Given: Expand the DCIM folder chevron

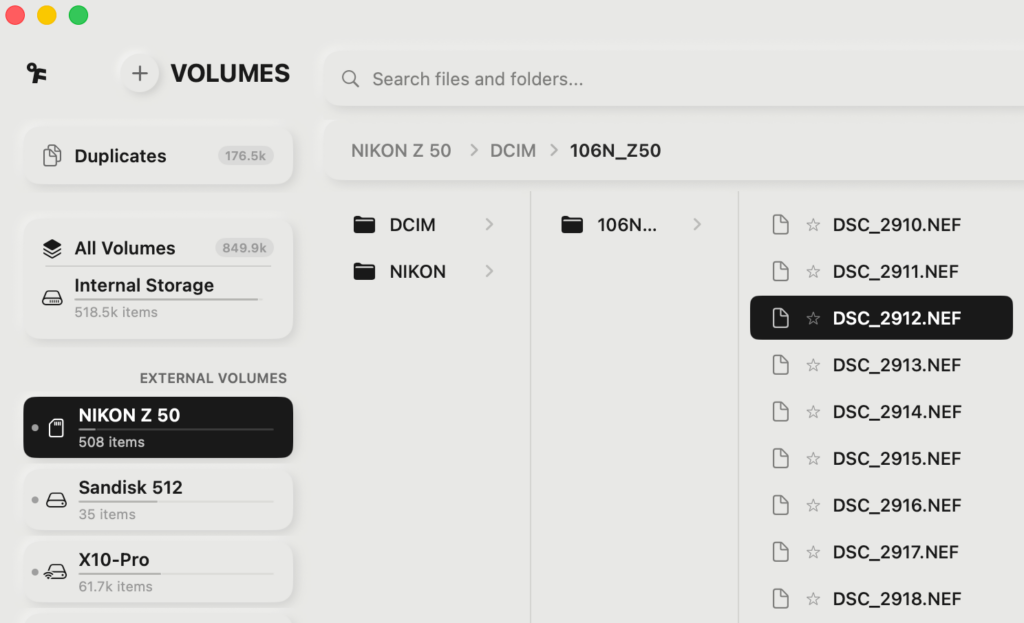Looking at the screenshot, I should (x=489, y=225).
